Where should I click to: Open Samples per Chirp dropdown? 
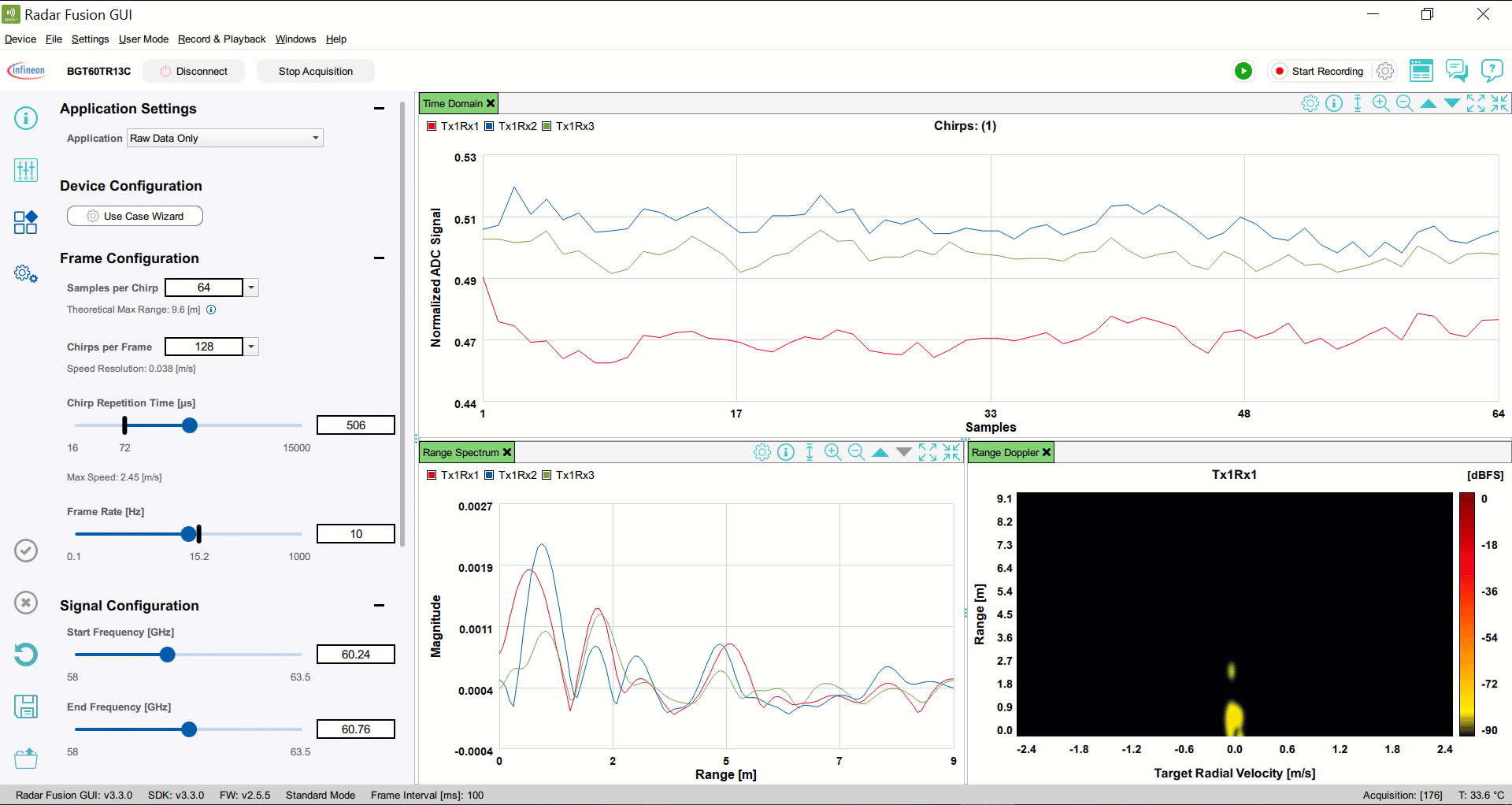point(251,287)
